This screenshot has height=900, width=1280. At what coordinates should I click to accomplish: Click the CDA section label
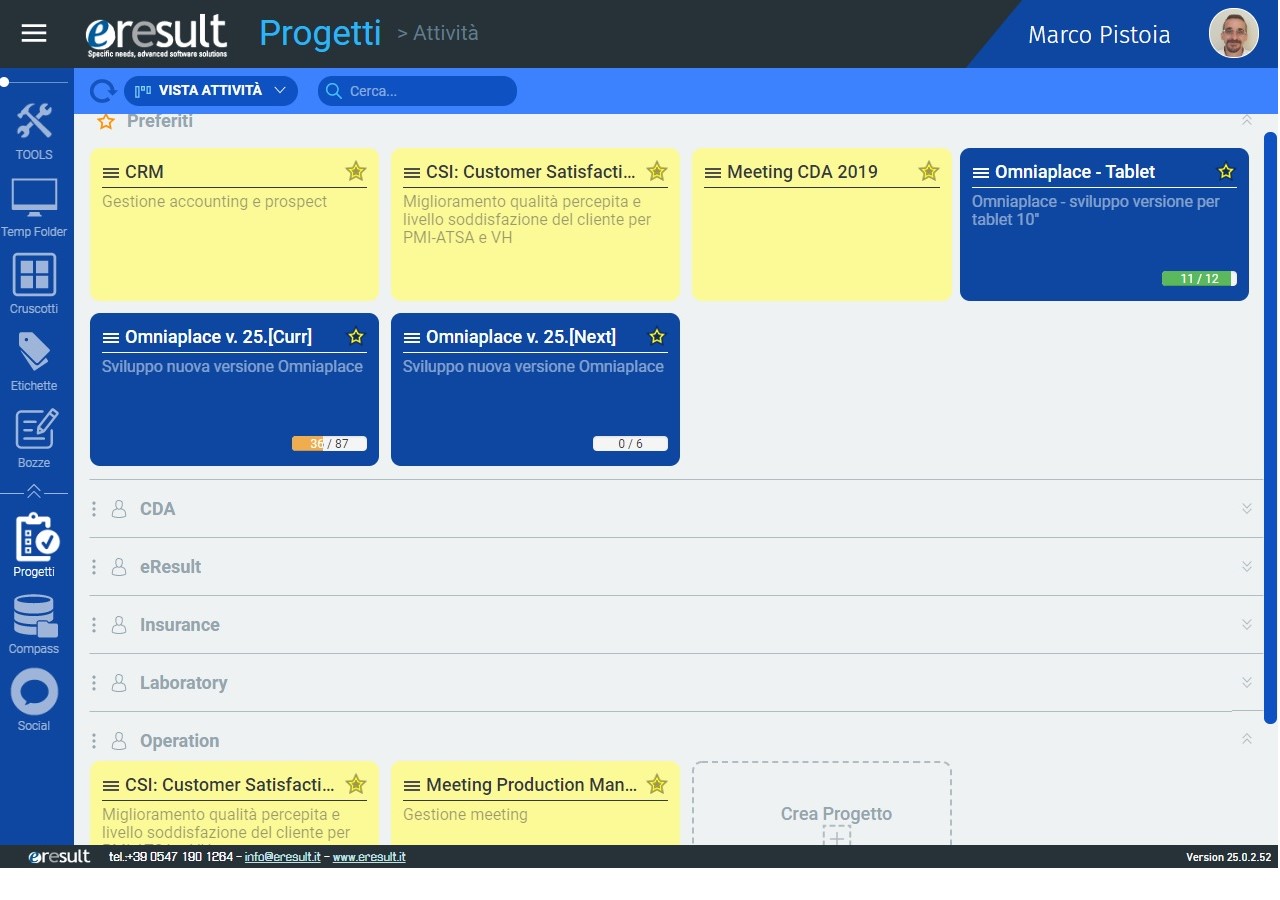tap(158, 509)
